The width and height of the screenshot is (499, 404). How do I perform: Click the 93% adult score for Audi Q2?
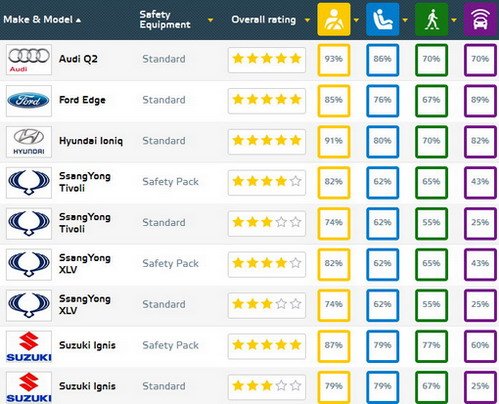pyautogui.click(x=334, y=60)
